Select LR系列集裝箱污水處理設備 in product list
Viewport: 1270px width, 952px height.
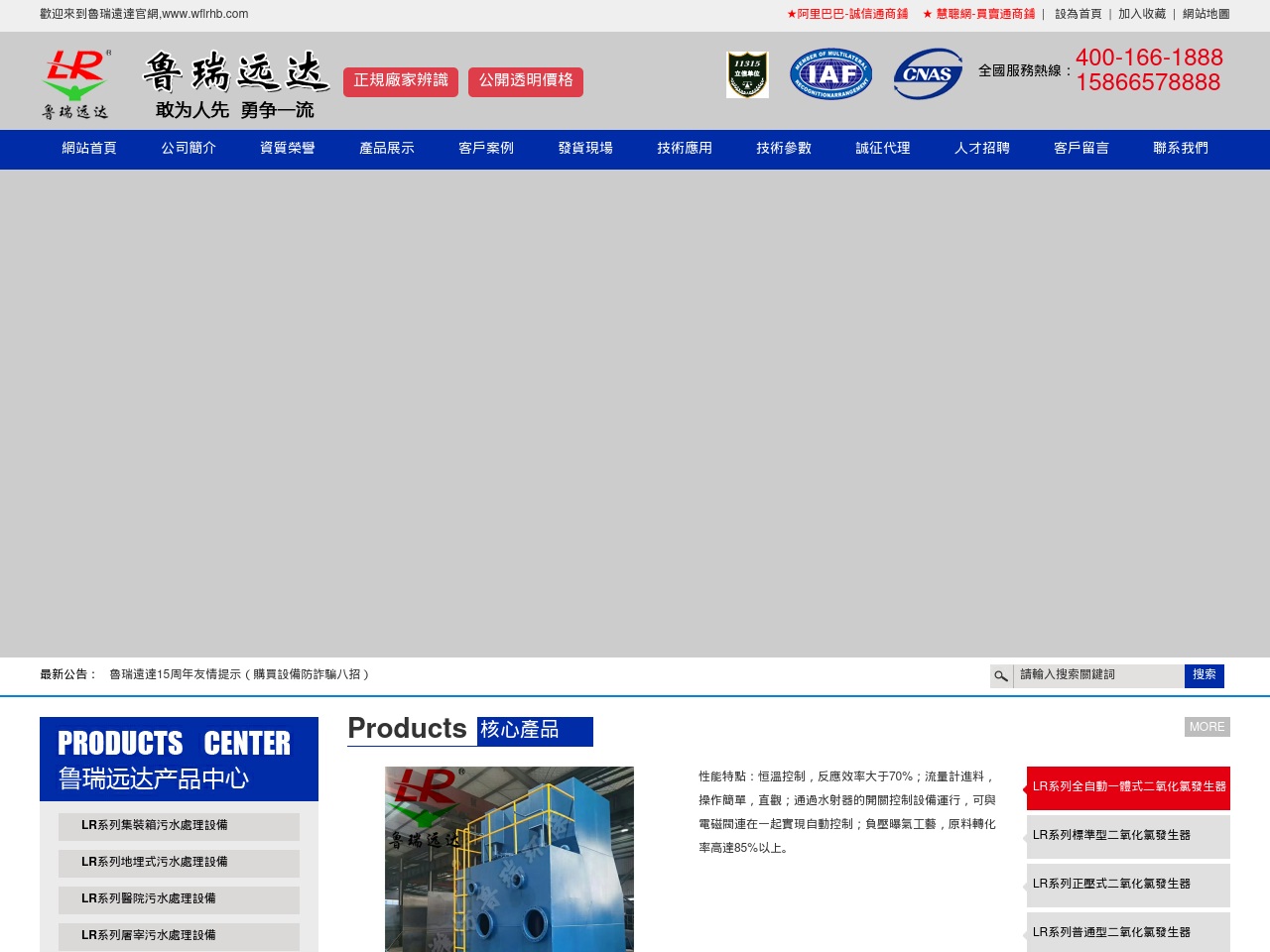coord(179,826)
